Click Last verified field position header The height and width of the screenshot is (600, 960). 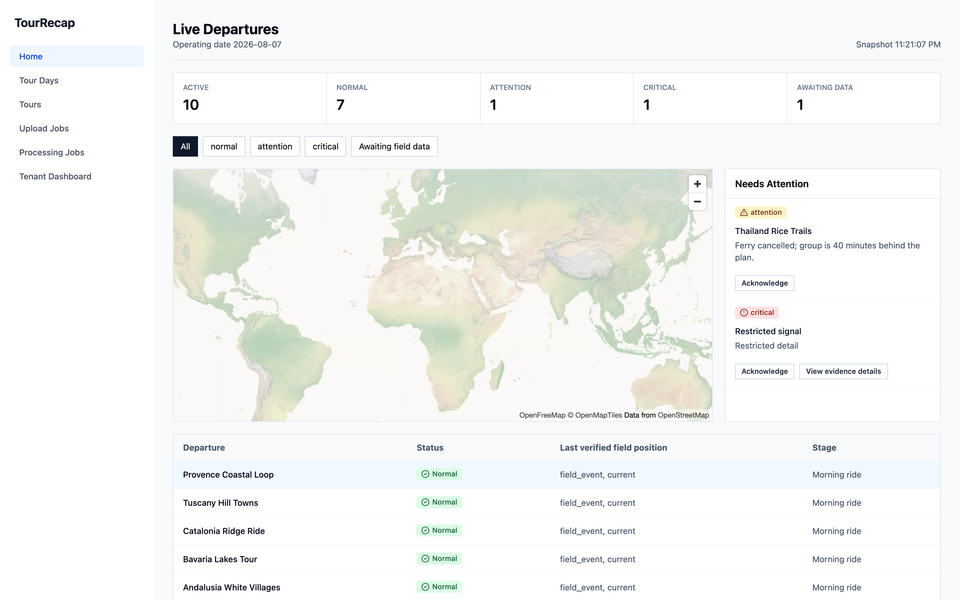[613, 448]
